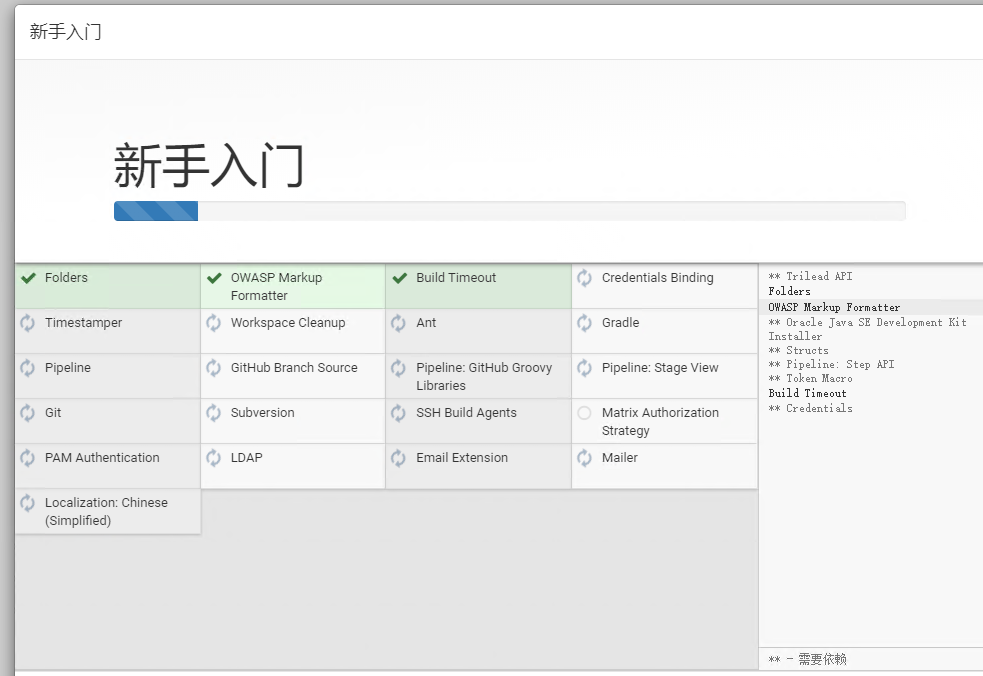Click the pending icon beside Mailer

pos(585,458)
